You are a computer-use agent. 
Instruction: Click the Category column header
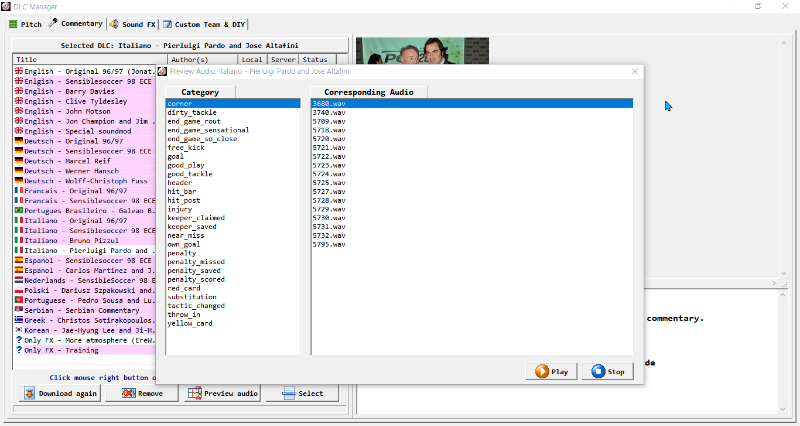[207, 91]
